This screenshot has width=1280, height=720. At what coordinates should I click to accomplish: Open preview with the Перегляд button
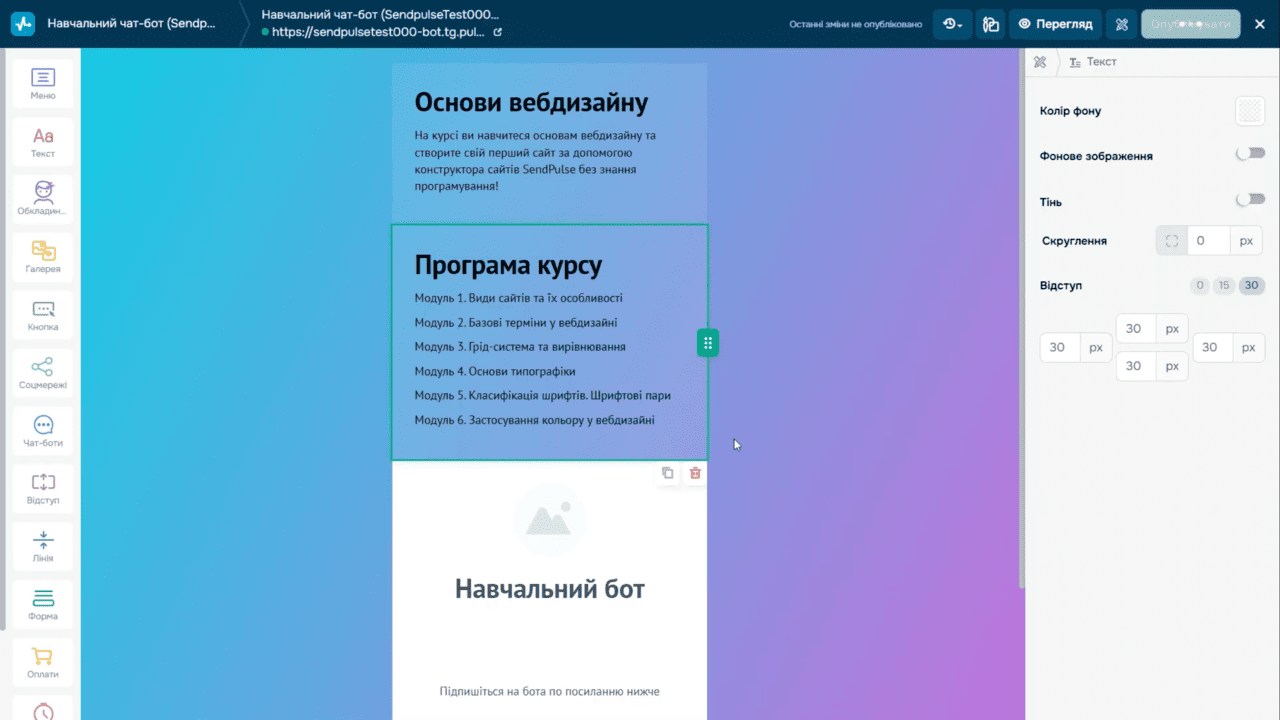coord(1055,23)
